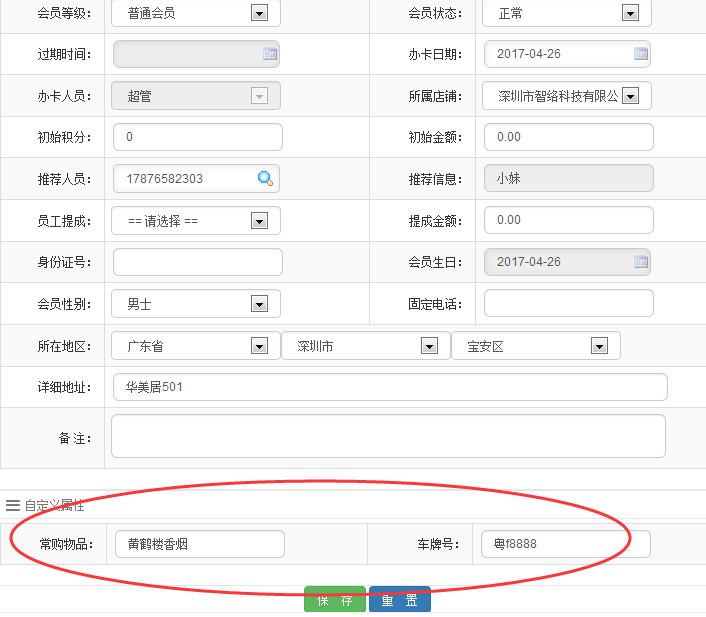Open the calendar picker for 办卡日期
This screenshot has width=706, height=617.
pyautogui.click(x=641, y=54)
